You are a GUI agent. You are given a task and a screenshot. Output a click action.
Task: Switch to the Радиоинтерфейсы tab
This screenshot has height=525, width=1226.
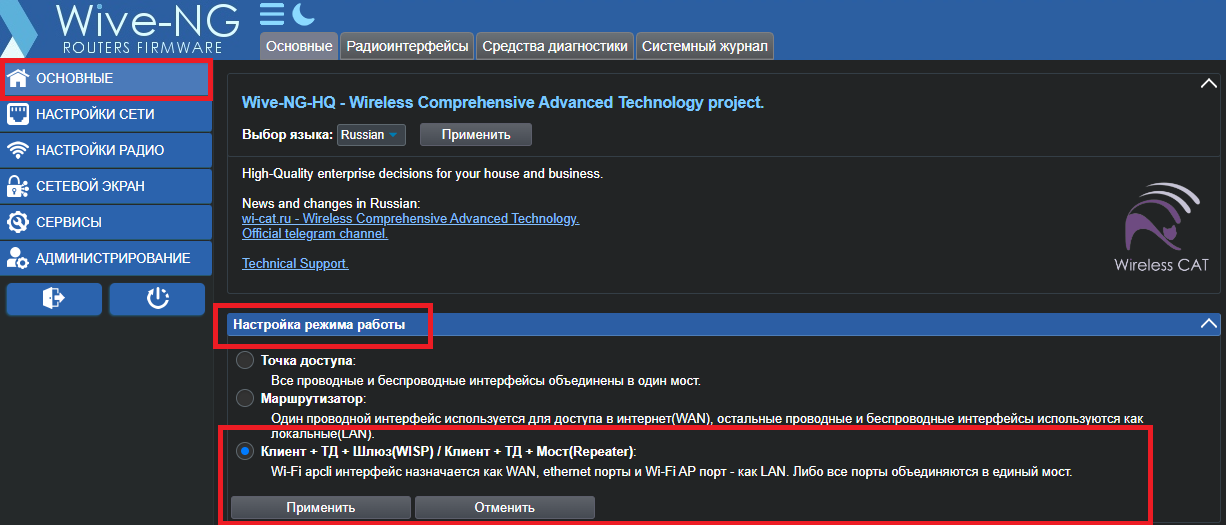click(x=407, y=46)
